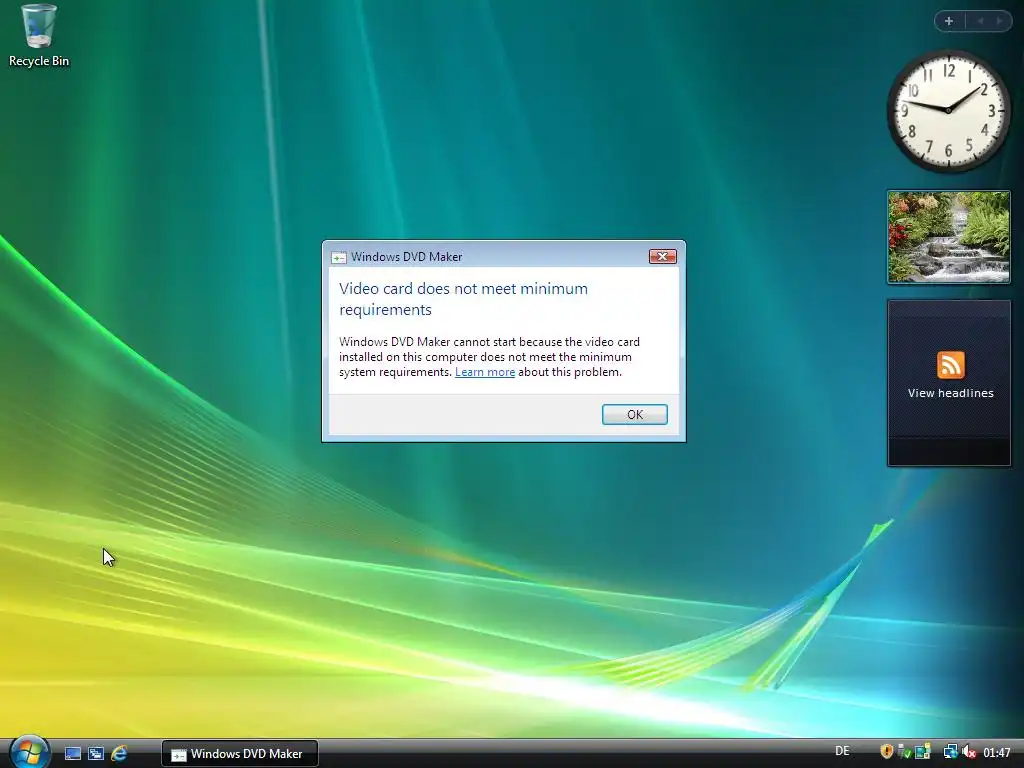Click the sidebar next gadgets arrow

[x=999, y=21]
